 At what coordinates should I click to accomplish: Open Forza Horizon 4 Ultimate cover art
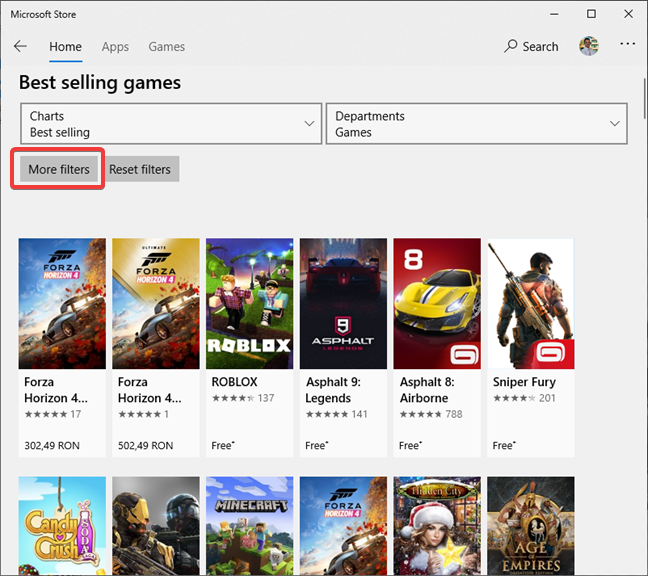point(156,303)
